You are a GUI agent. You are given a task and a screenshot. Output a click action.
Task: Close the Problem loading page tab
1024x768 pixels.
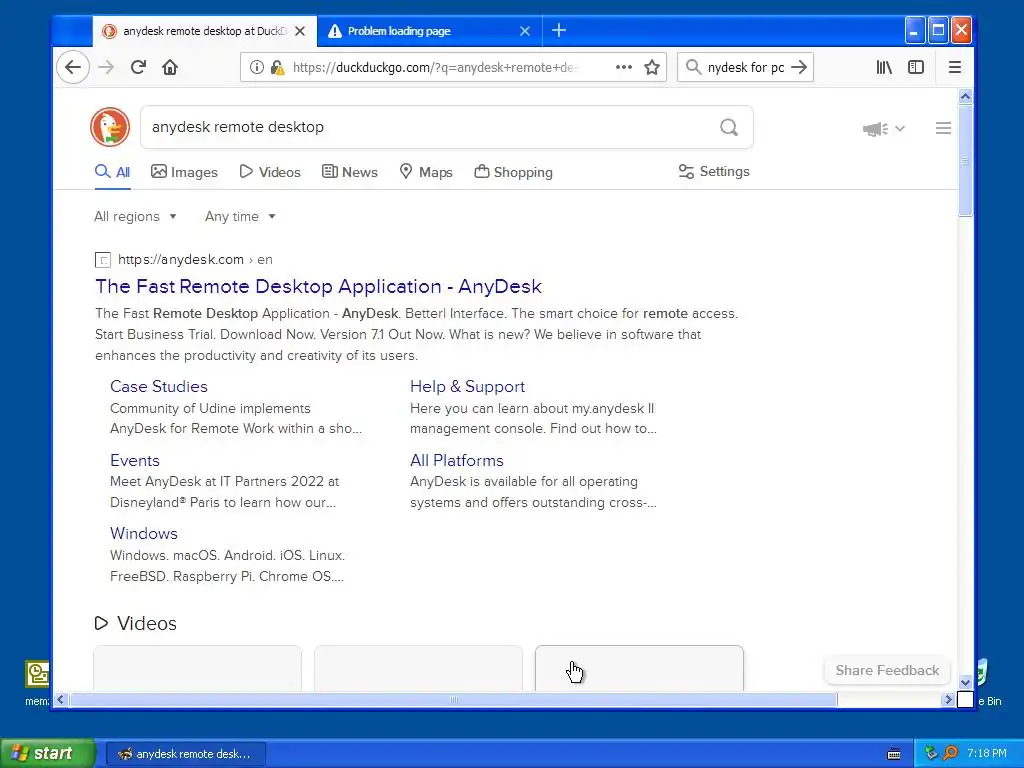(524, 31)
